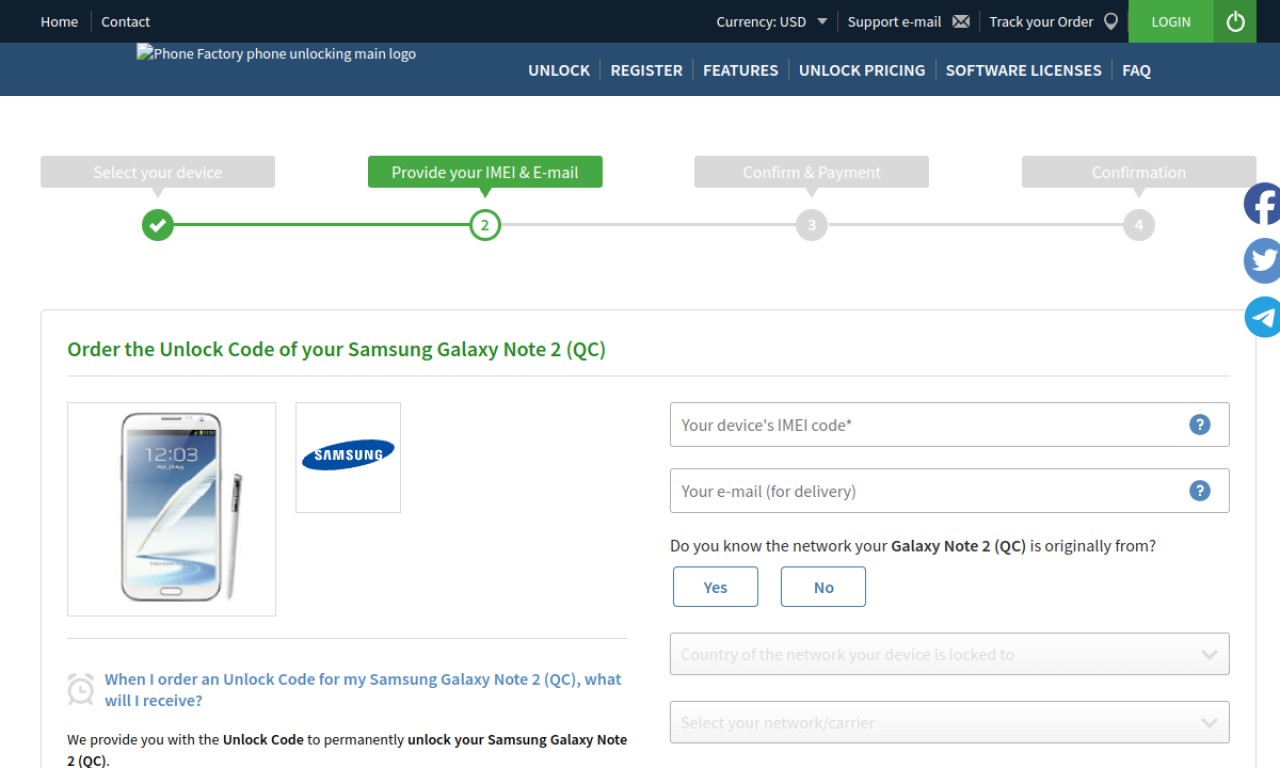This screenshot has height=768, width=1280.
Task: Click the Select your device step tab
Action: 158,172
